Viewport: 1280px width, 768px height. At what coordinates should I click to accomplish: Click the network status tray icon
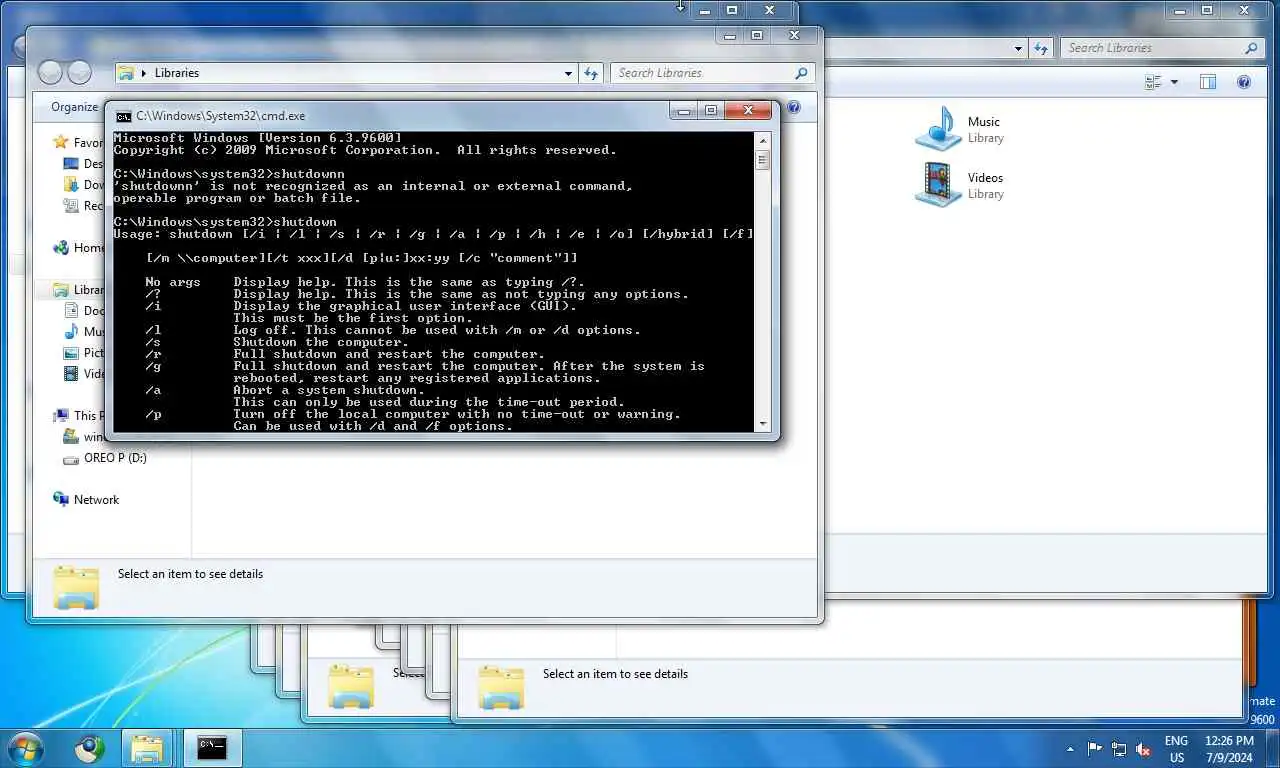[1119, 749]
